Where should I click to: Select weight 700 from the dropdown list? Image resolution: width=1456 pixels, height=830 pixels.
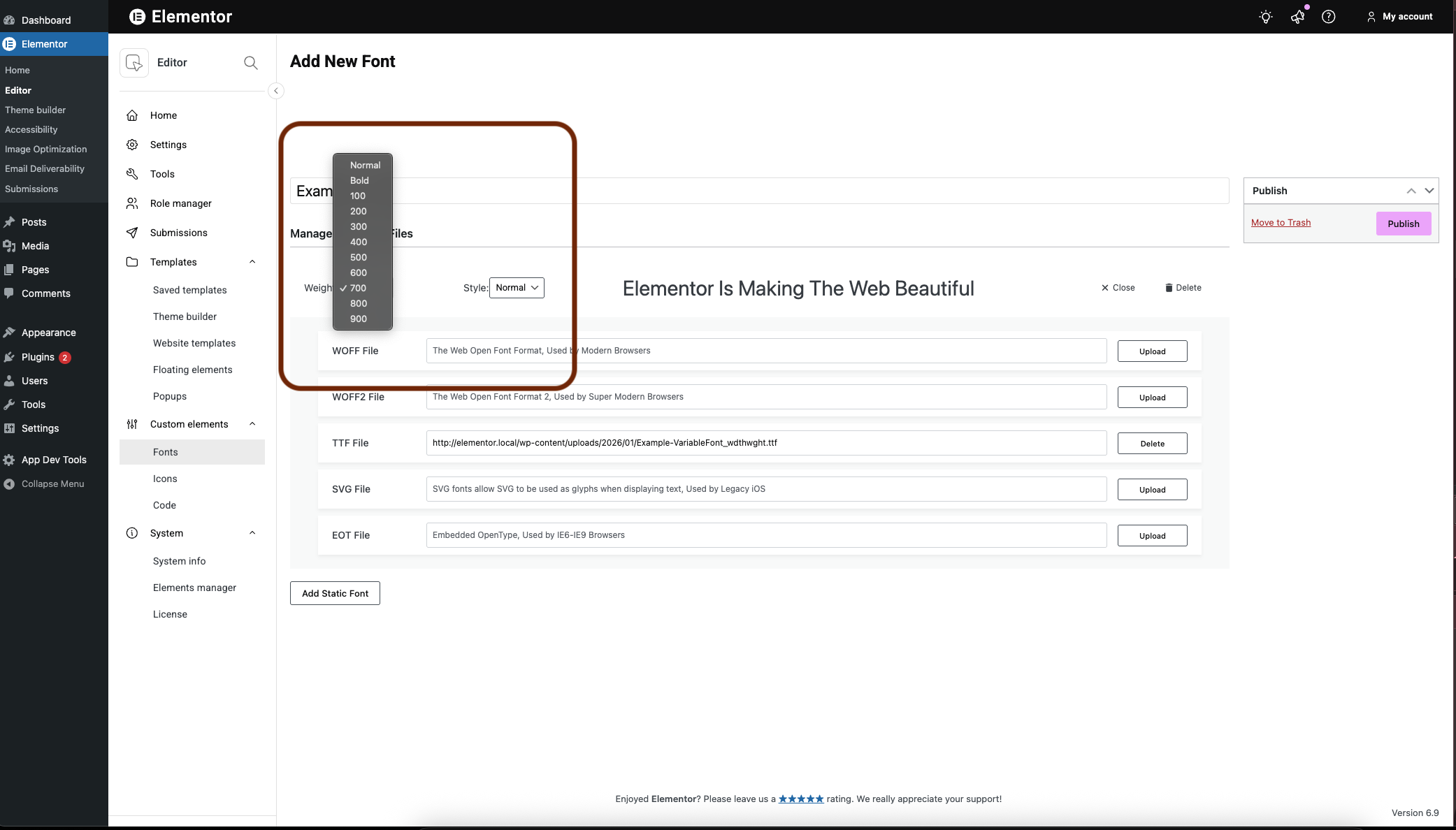pyautogui.click(x=363, y=288)
